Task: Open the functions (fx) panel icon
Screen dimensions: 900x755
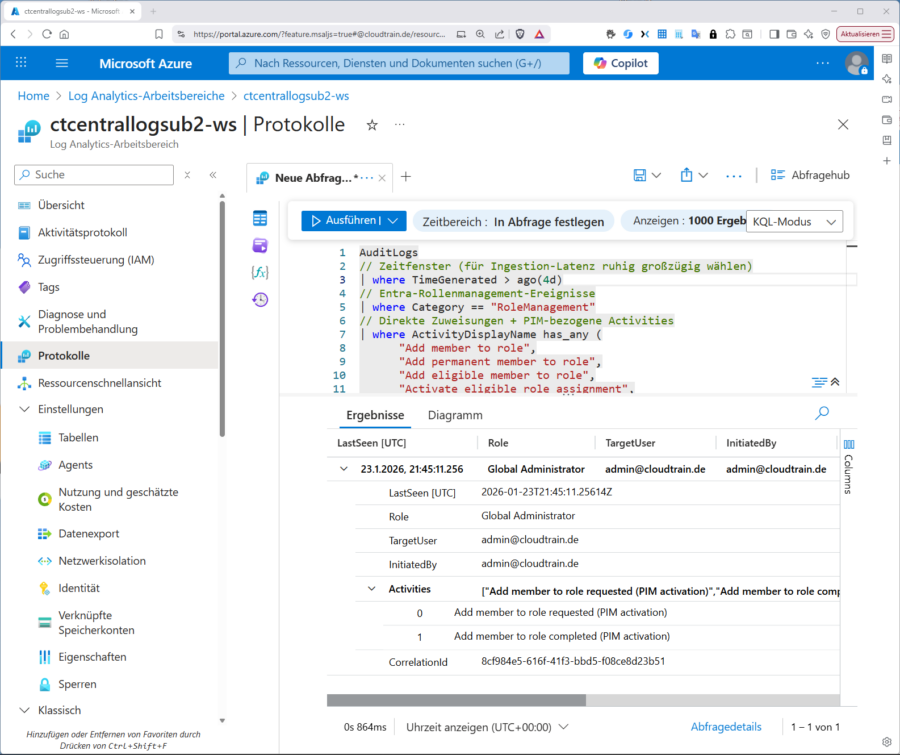Action: [x=260, y=272]
